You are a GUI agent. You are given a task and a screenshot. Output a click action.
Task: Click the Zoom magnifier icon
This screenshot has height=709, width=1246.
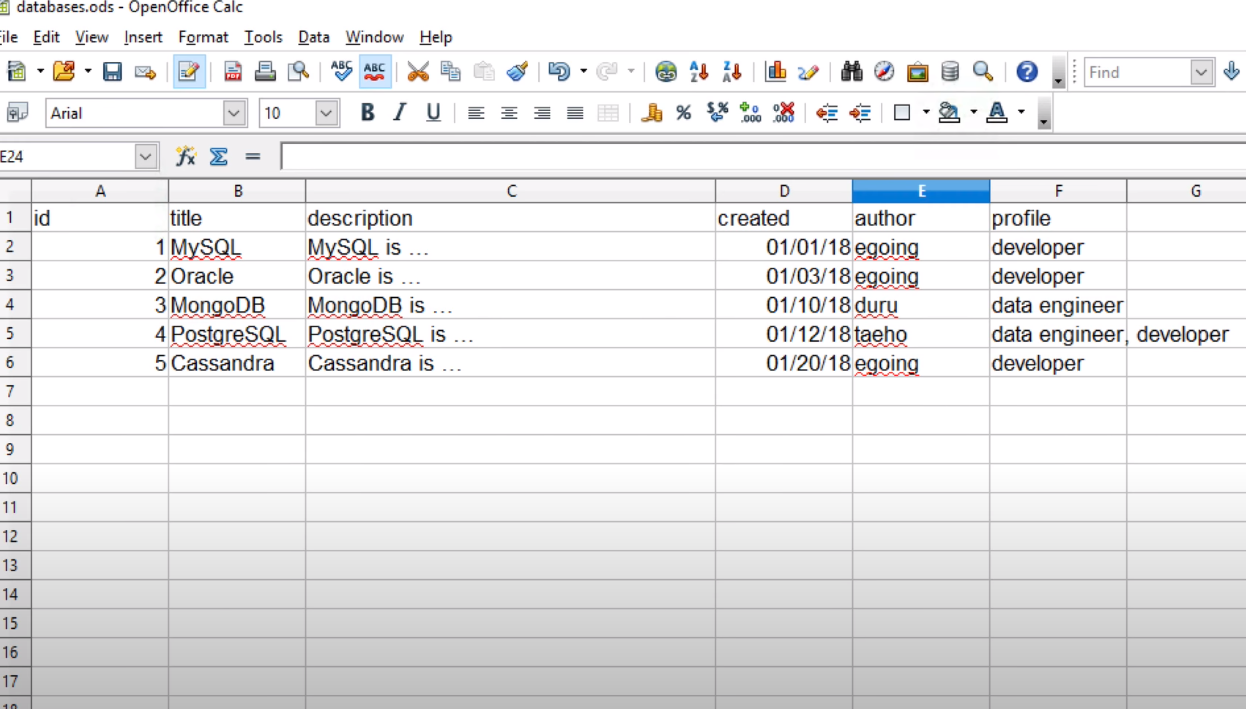pyautogui.click(x=983, y=71)
